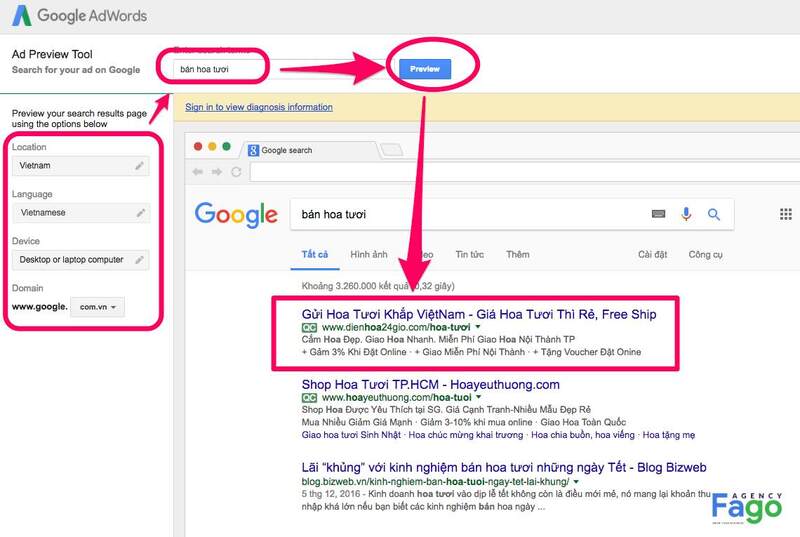Click the browser reload icon in preview
The height and width of the screenshot is (537, 800).
click(236, 172)
